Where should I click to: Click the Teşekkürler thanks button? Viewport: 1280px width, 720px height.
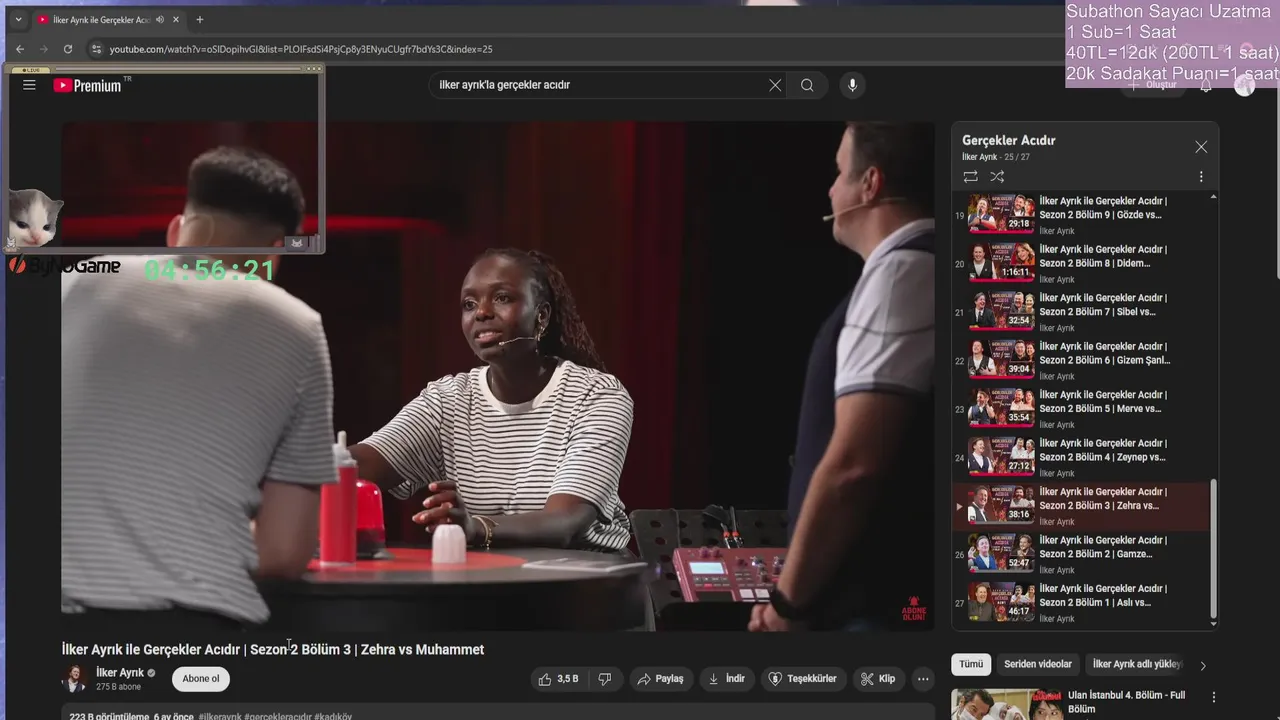(x=802, y=679)
